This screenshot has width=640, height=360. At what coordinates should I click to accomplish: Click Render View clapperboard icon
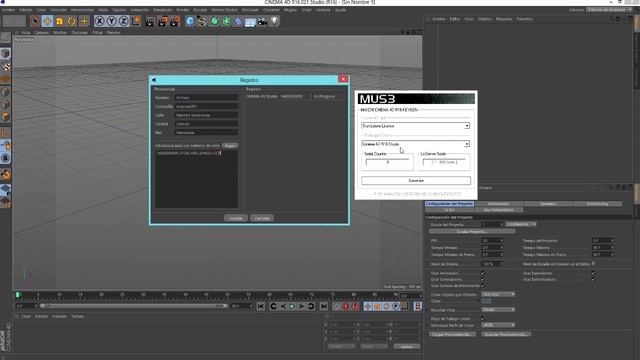pyautogui.click(x=150, y=21)
